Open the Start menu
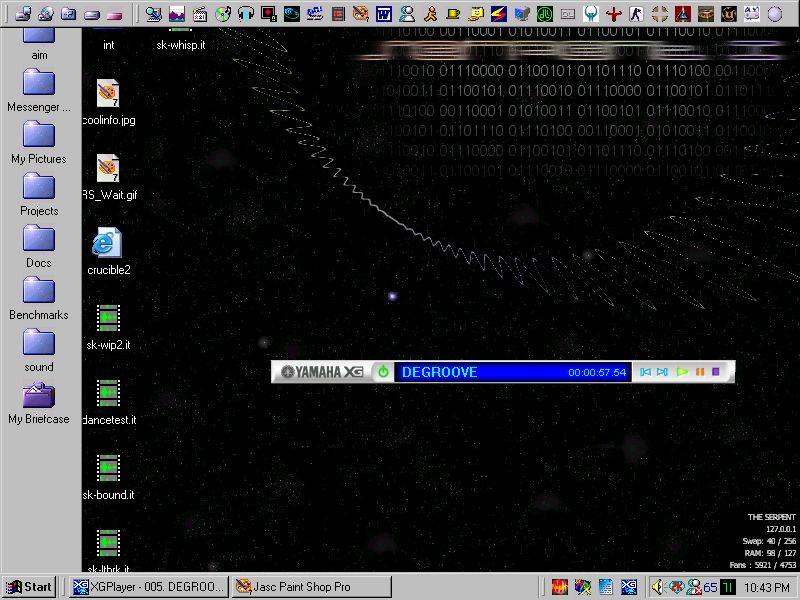This screenshot has height=600, width=800. tap(29, 587)
